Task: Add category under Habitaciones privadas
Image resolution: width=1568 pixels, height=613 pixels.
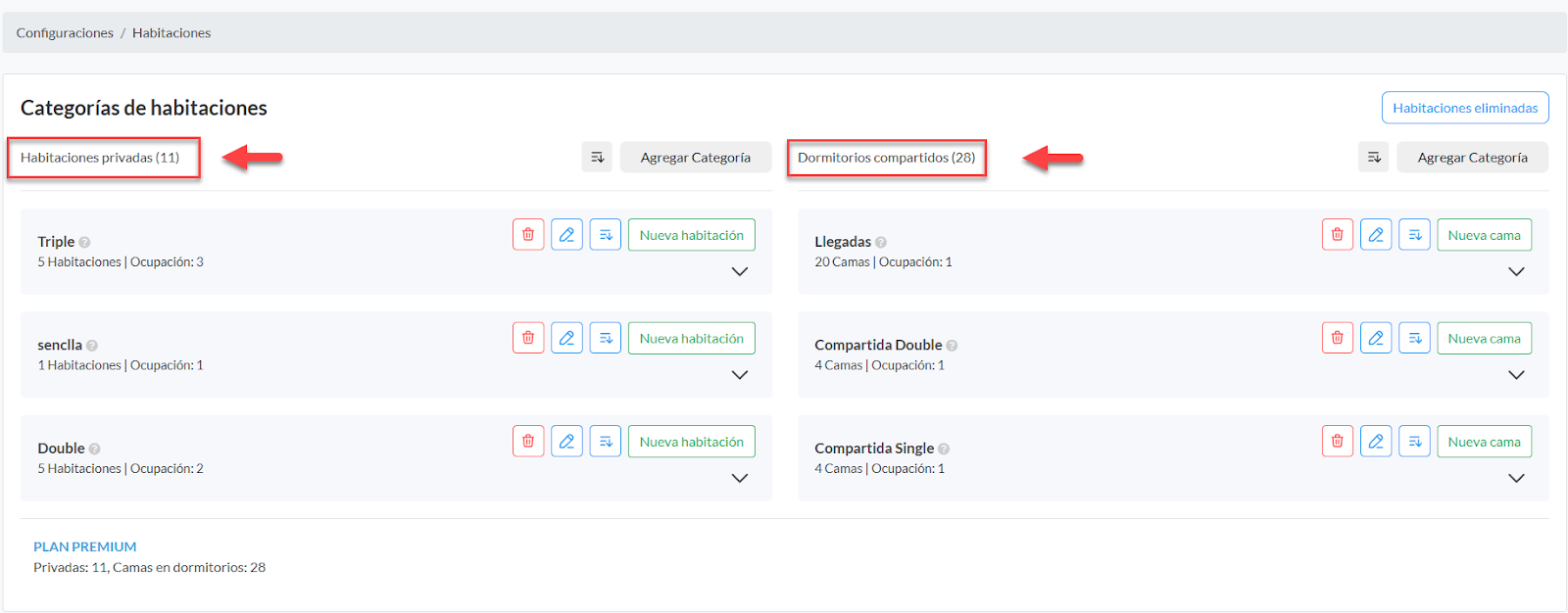Action: pos(696,157)
